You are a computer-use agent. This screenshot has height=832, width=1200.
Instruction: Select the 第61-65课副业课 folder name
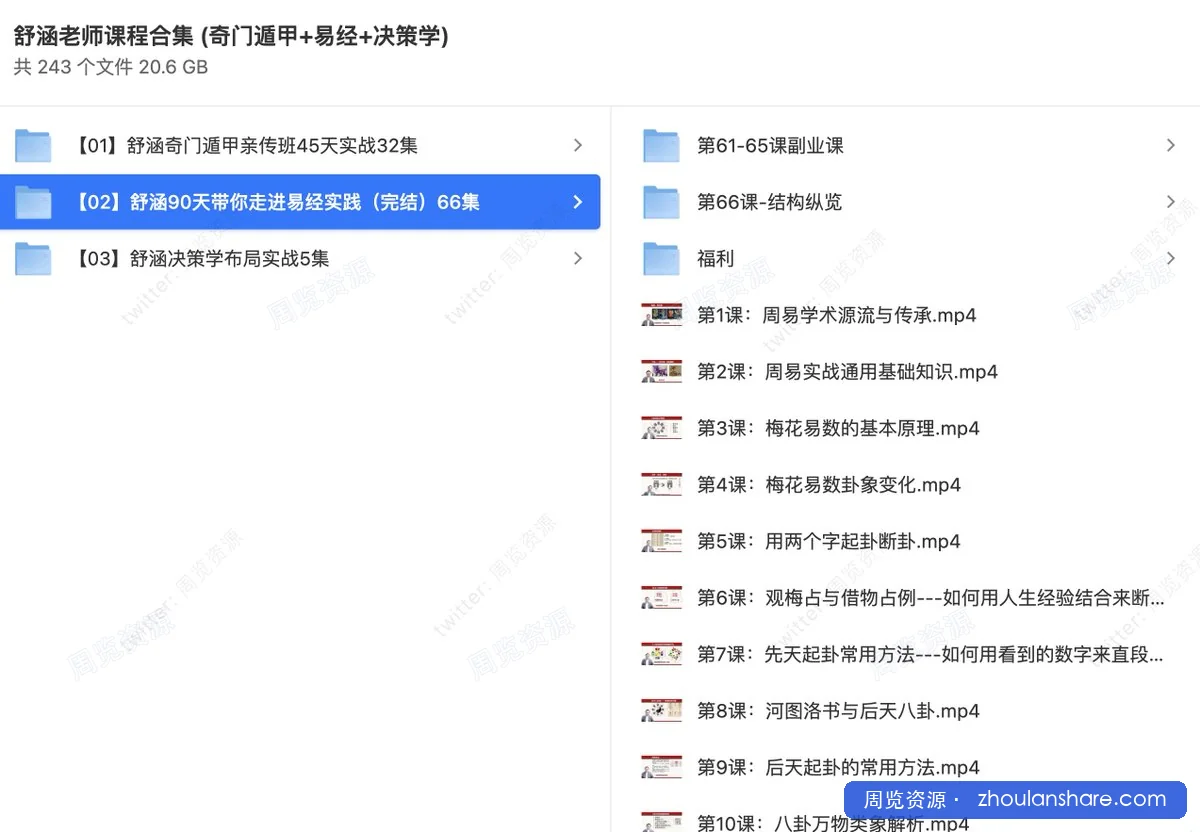770,146
